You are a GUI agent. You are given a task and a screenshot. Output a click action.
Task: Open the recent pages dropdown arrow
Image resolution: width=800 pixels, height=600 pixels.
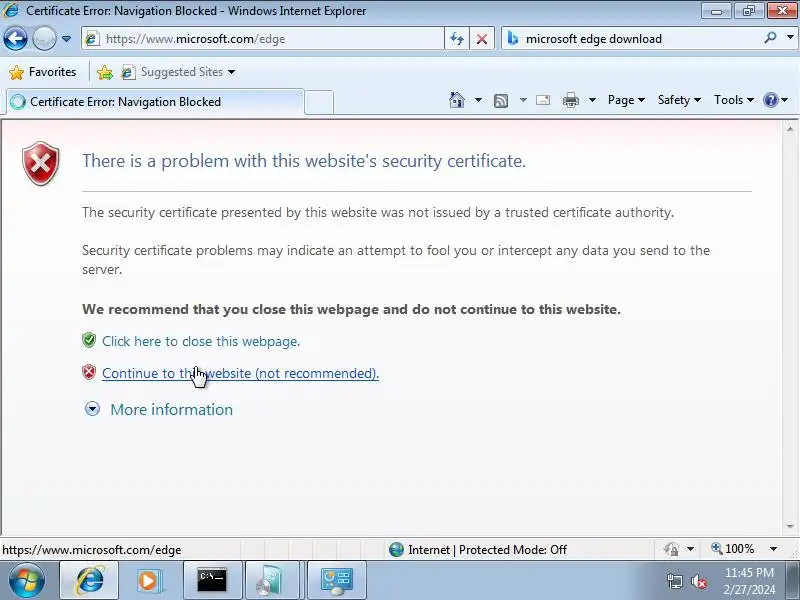point(66,39)
